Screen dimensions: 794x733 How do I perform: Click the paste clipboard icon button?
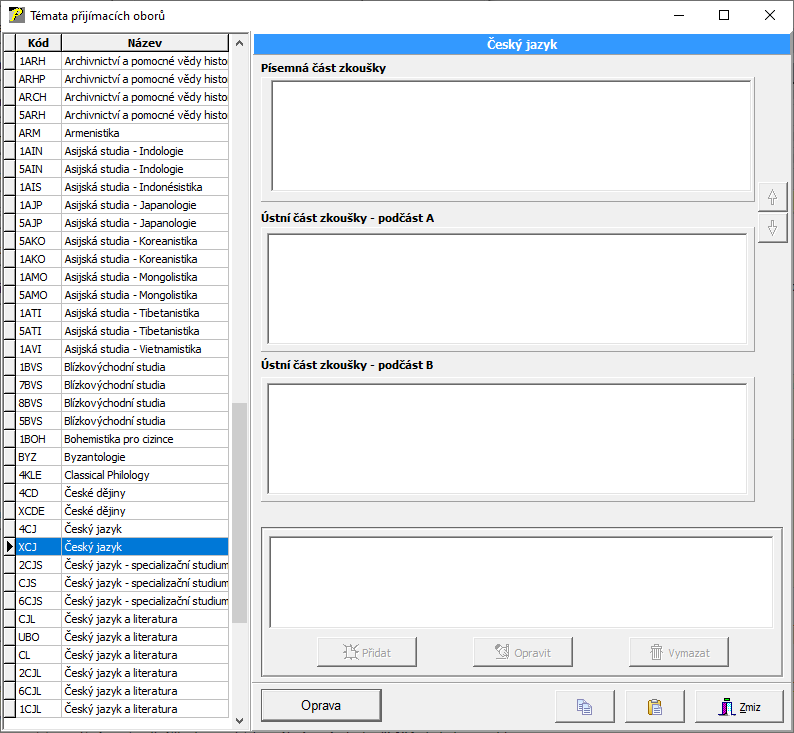[655, 706]
